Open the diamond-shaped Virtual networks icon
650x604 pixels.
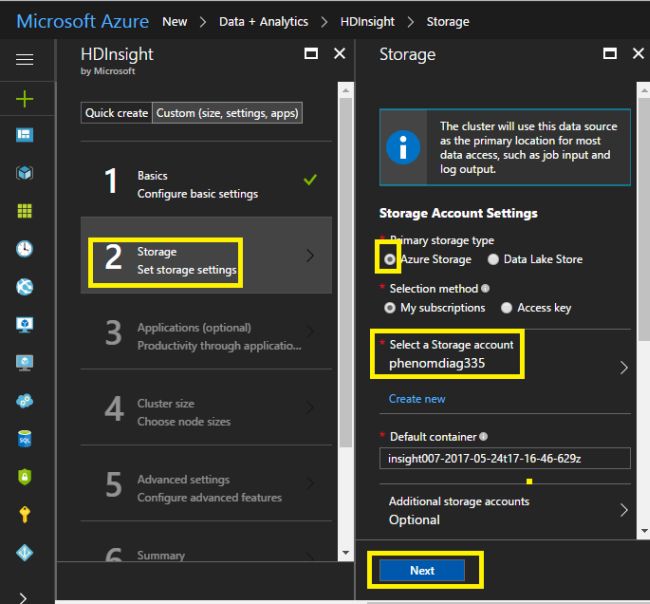(x=24, y=553)
